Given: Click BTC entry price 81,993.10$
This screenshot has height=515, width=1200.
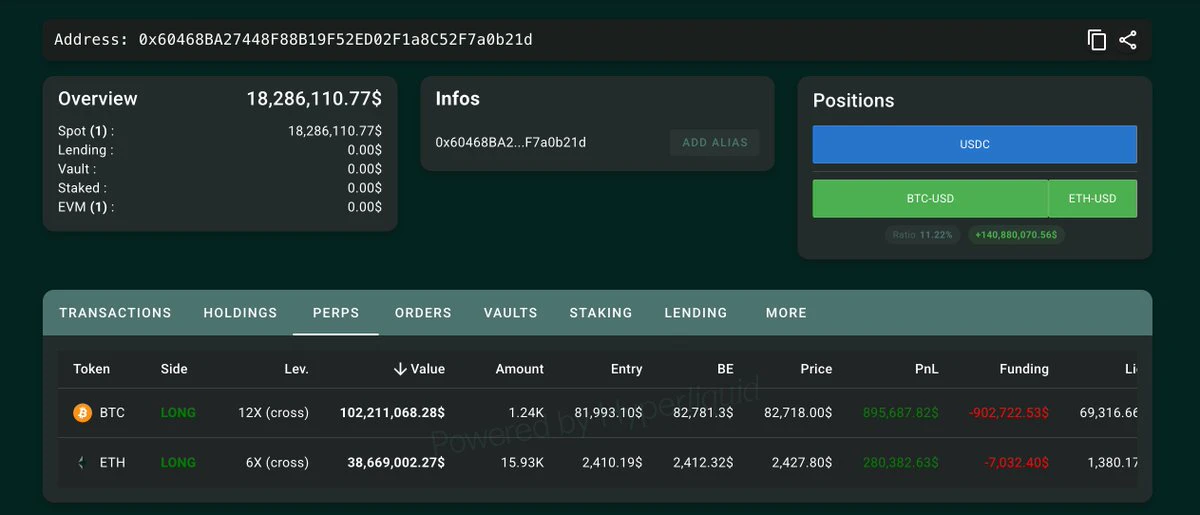Looking at the screenshot, I should (608, 412).
